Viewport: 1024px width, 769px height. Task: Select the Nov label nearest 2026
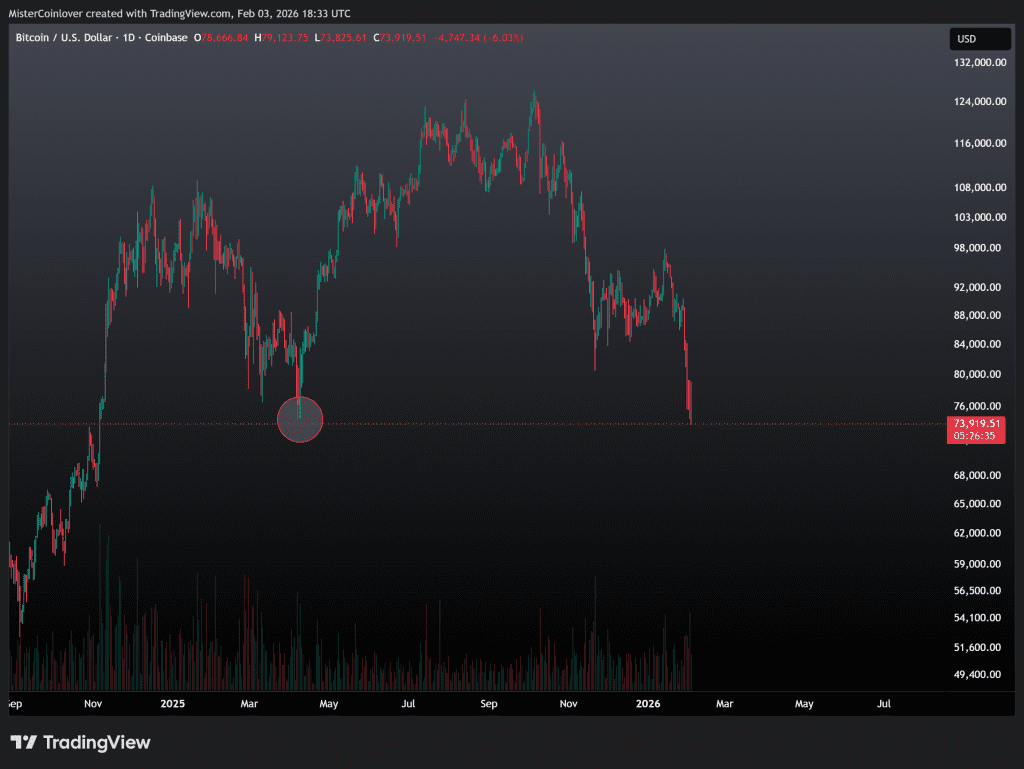(x=568, y=704)
